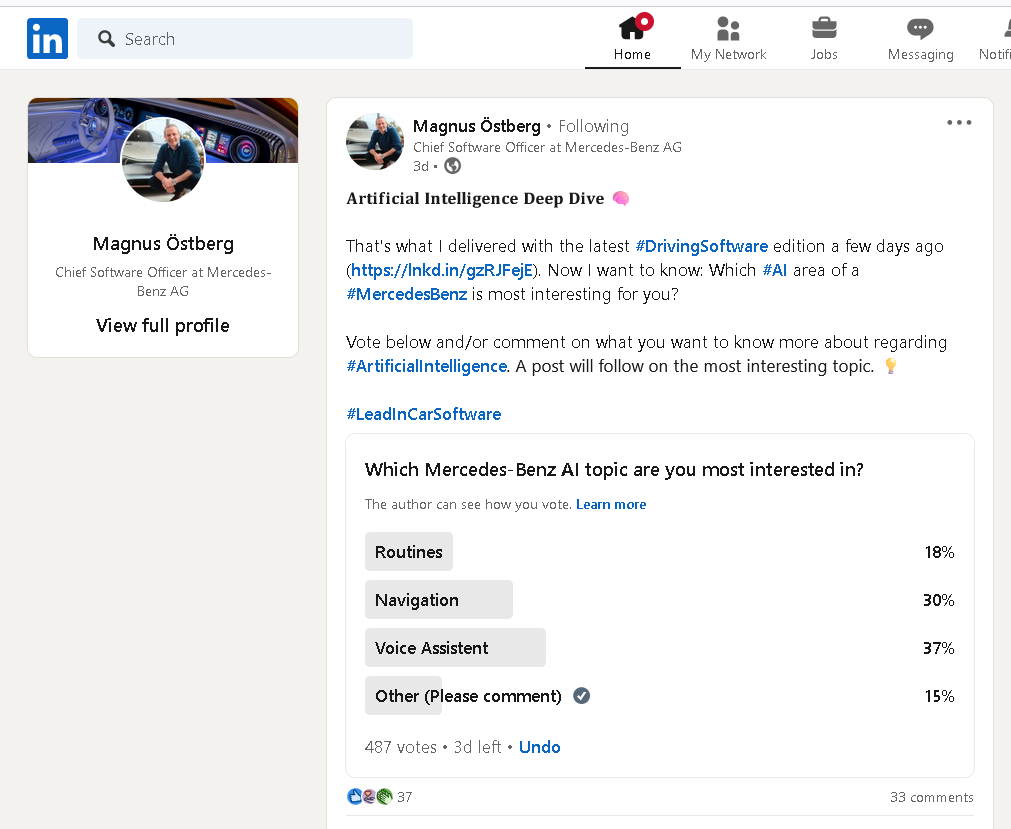Screen dimensions: 1011x829
Task: Open the lnkd.in article link
Action: tap(443, 270)
